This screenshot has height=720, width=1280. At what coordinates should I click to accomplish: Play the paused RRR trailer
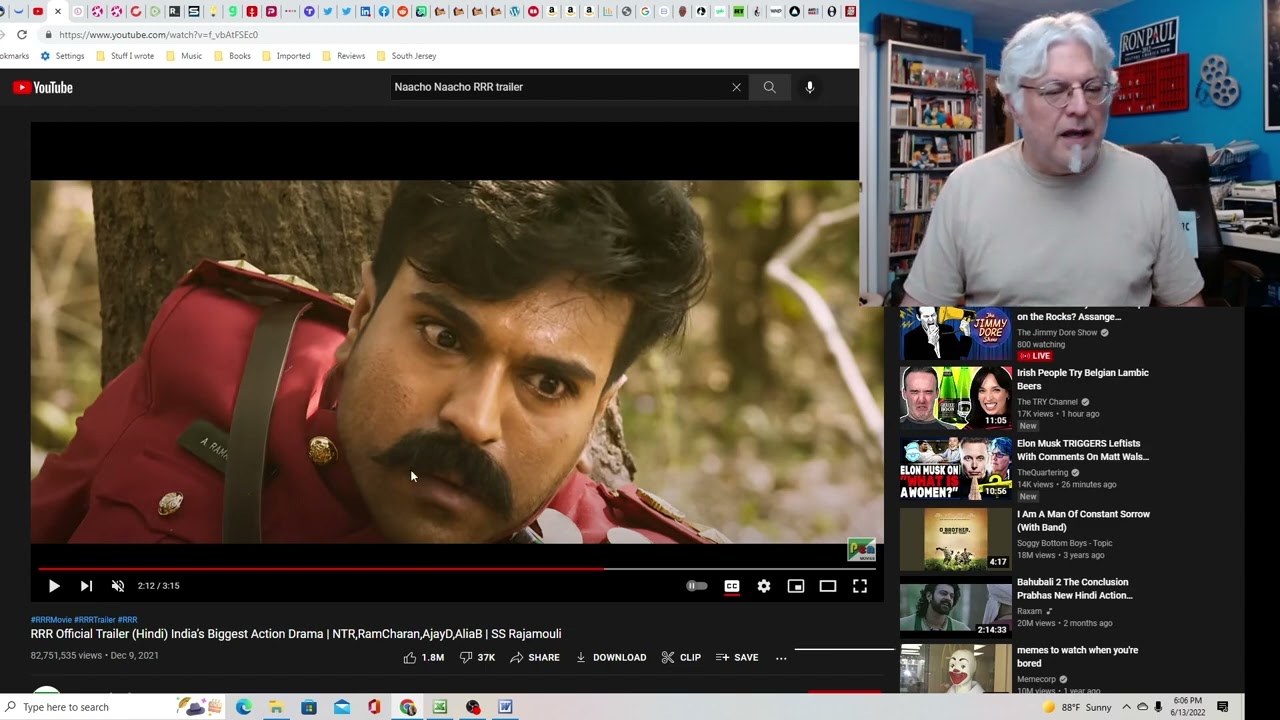(54, 586)
